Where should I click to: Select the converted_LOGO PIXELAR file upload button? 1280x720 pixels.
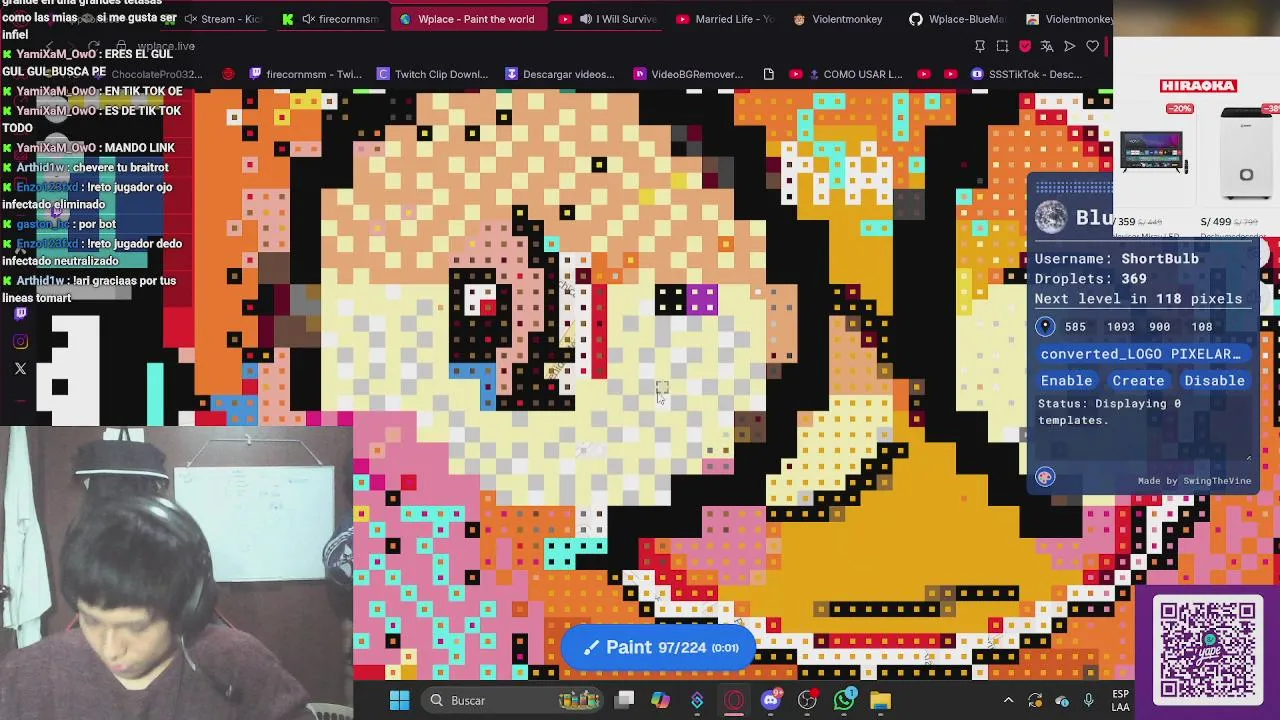coord(1141,354)
